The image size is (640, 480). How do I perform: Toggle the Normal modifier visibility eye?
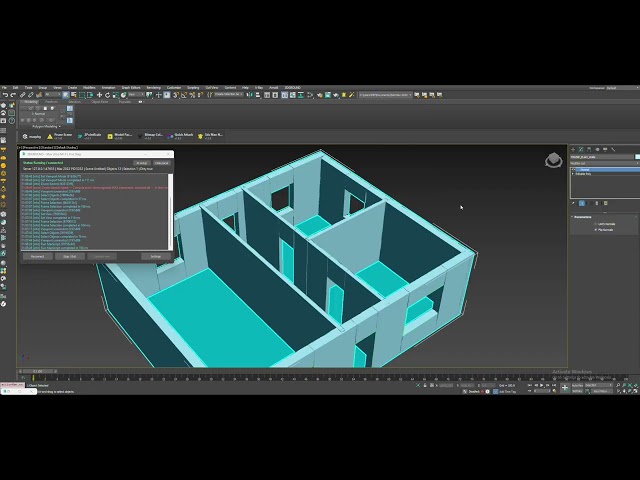coord(573,170)
